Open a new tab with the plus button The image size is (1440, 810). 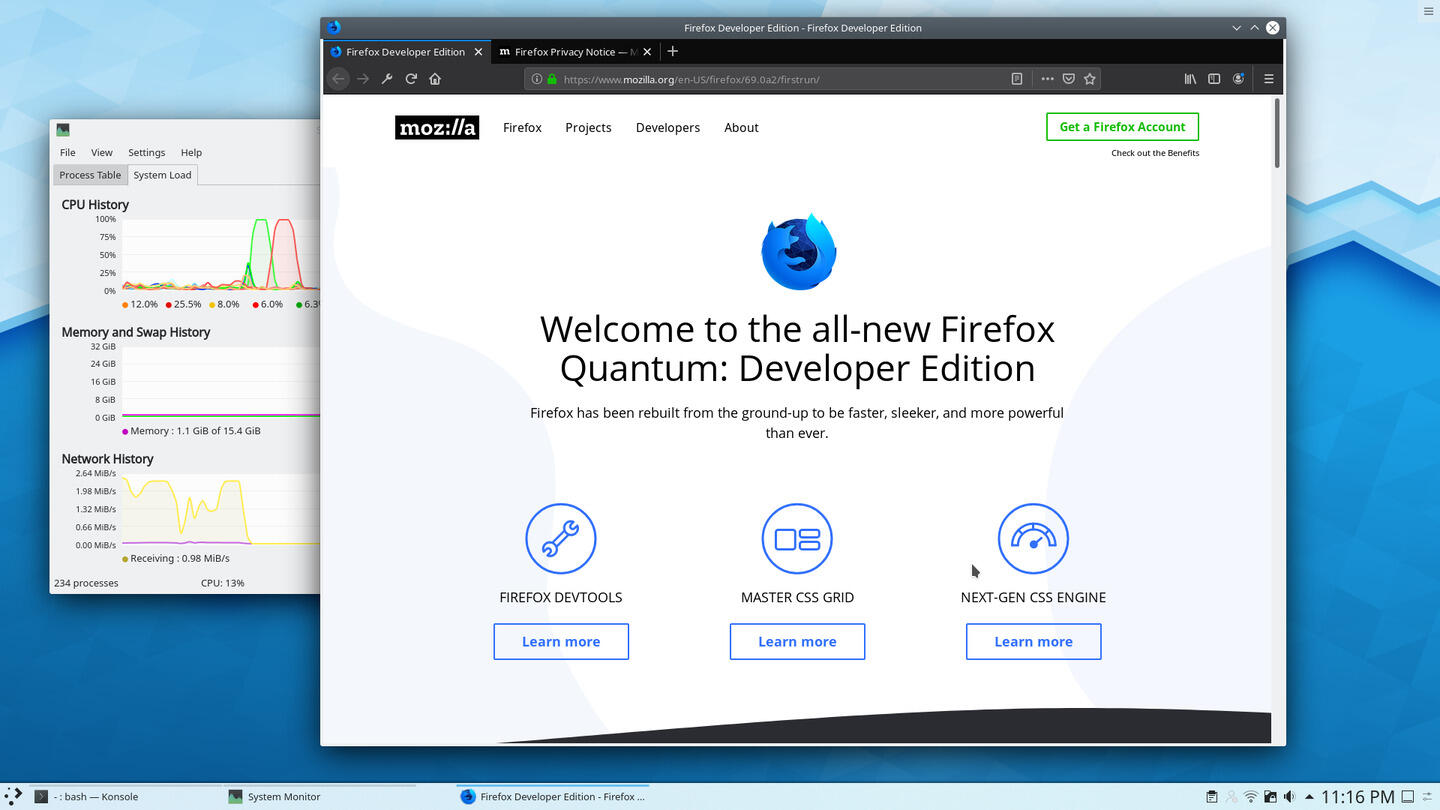(673, 51)
